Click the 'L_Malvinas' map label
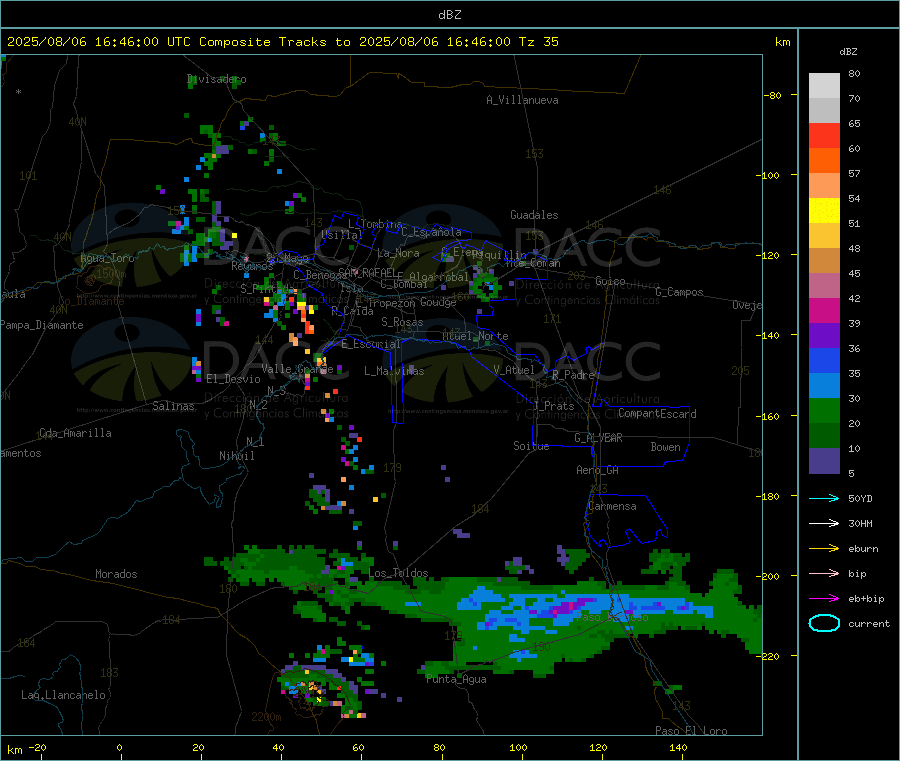Viewport: 900px width, 761px height. tap(394, 371)
